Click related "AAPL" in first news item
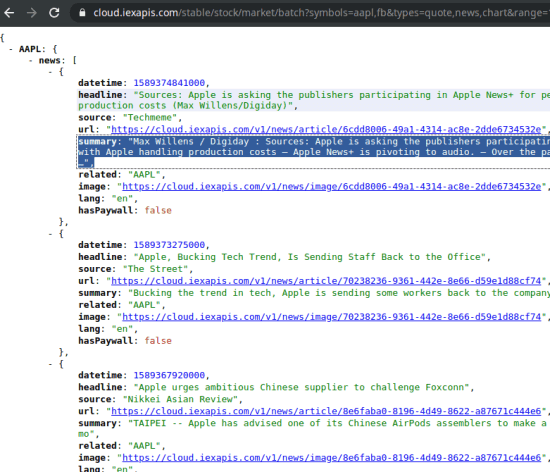Image resolution: width=550 pixels, height=472 pixels. (x=144, y=175)
